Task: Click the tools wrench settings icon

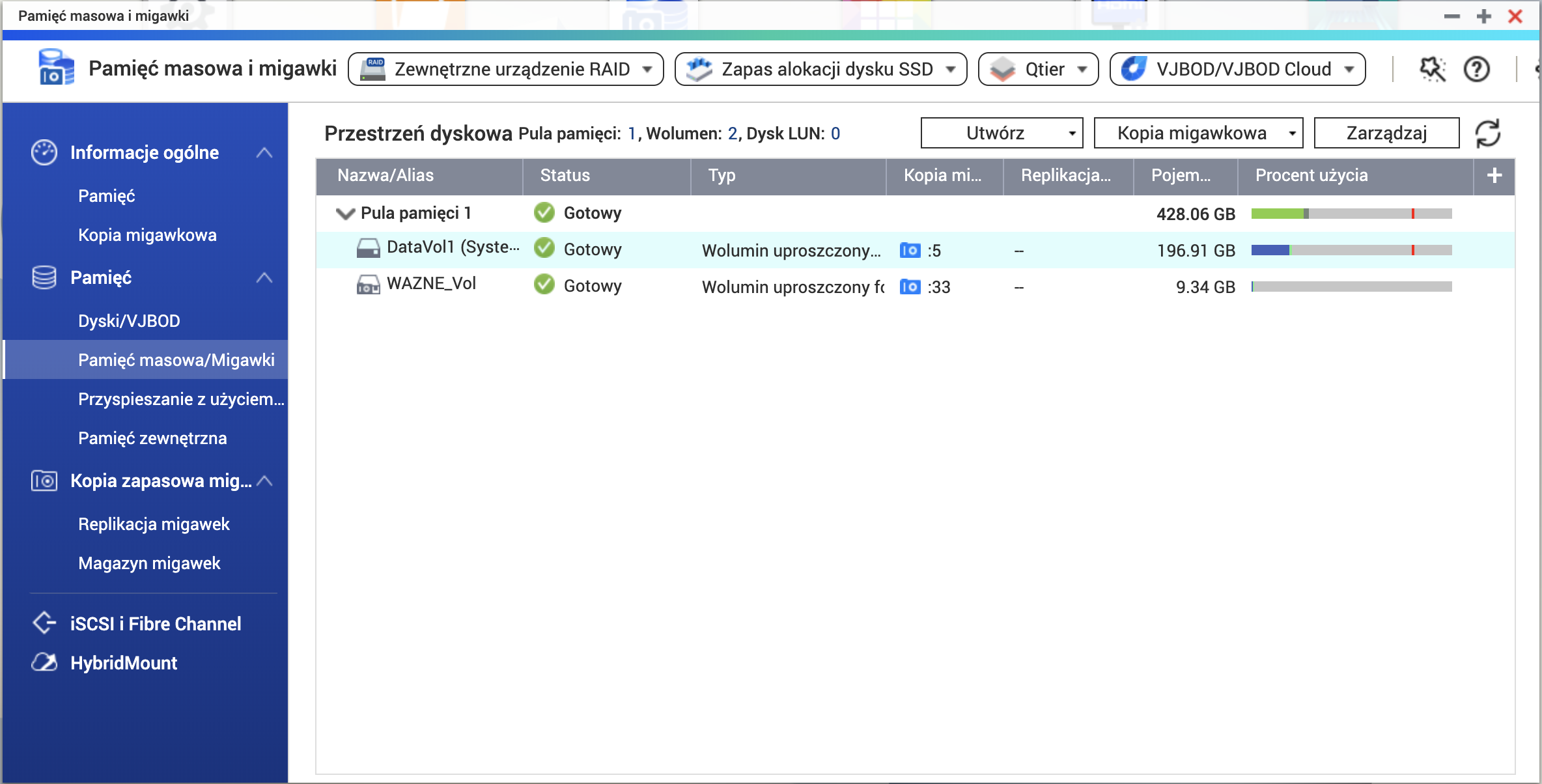Action: [x=1432, y=69]
